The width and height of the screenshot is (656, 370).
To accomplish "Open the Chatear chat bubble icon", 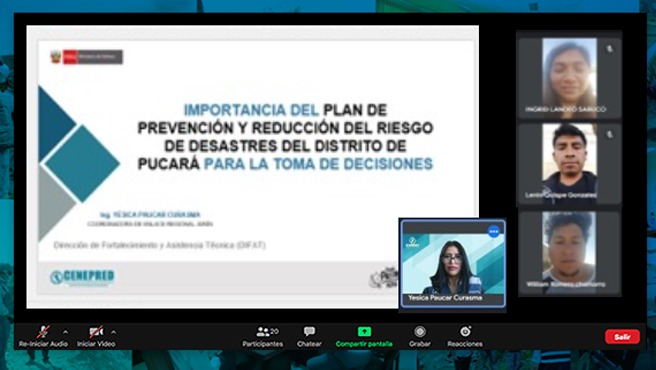I will click(x=309, y=331).
